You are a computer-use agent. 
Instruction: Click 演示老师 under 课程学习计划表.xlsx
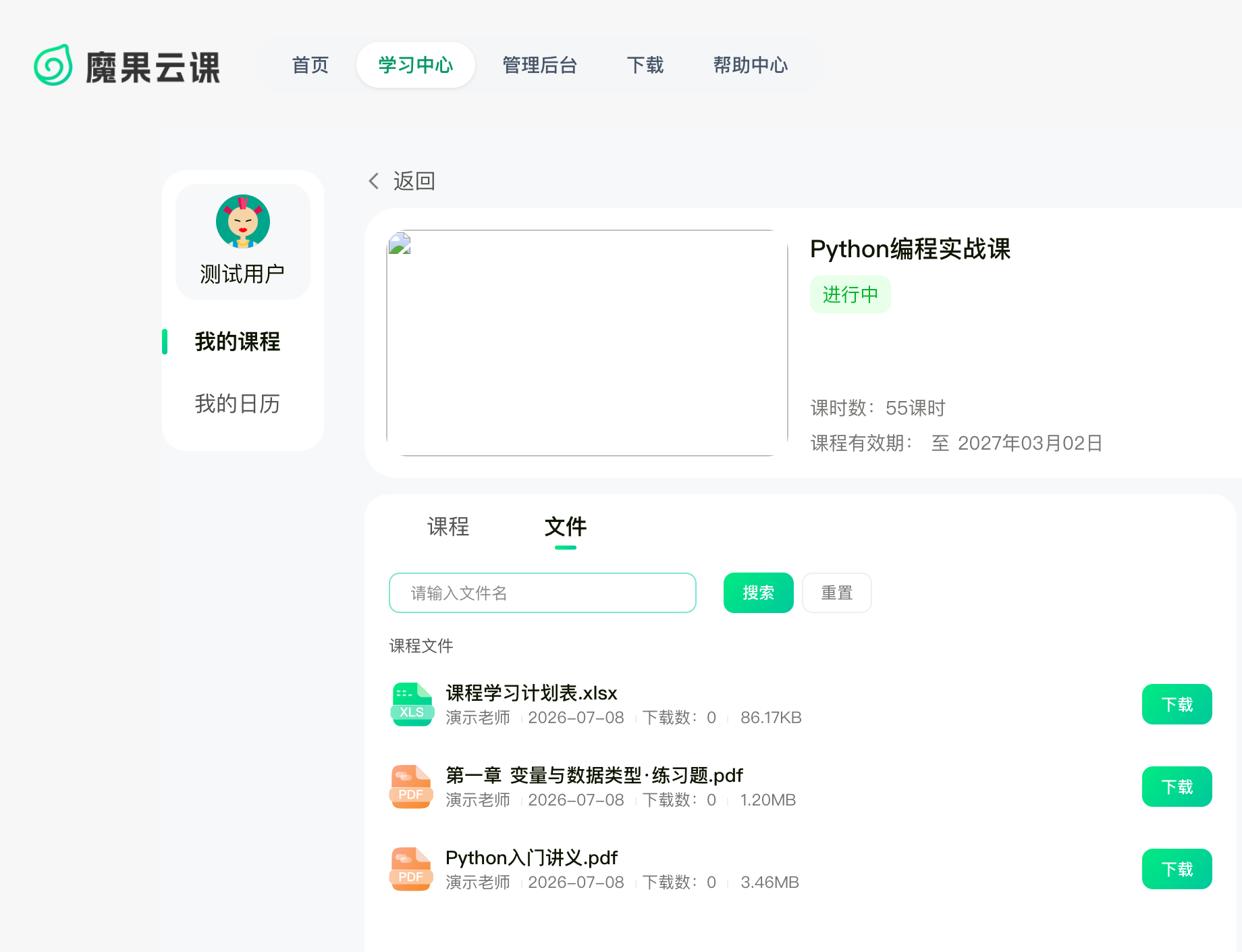[x=478, y=718]
